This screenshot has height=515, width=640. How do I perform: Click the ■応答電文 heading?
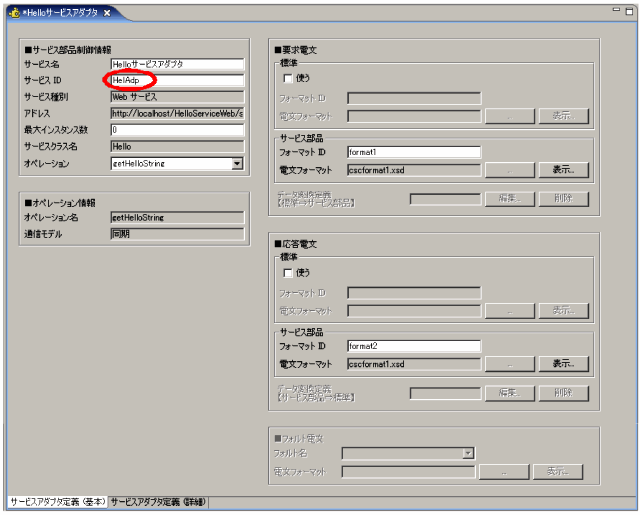[296, 244]
